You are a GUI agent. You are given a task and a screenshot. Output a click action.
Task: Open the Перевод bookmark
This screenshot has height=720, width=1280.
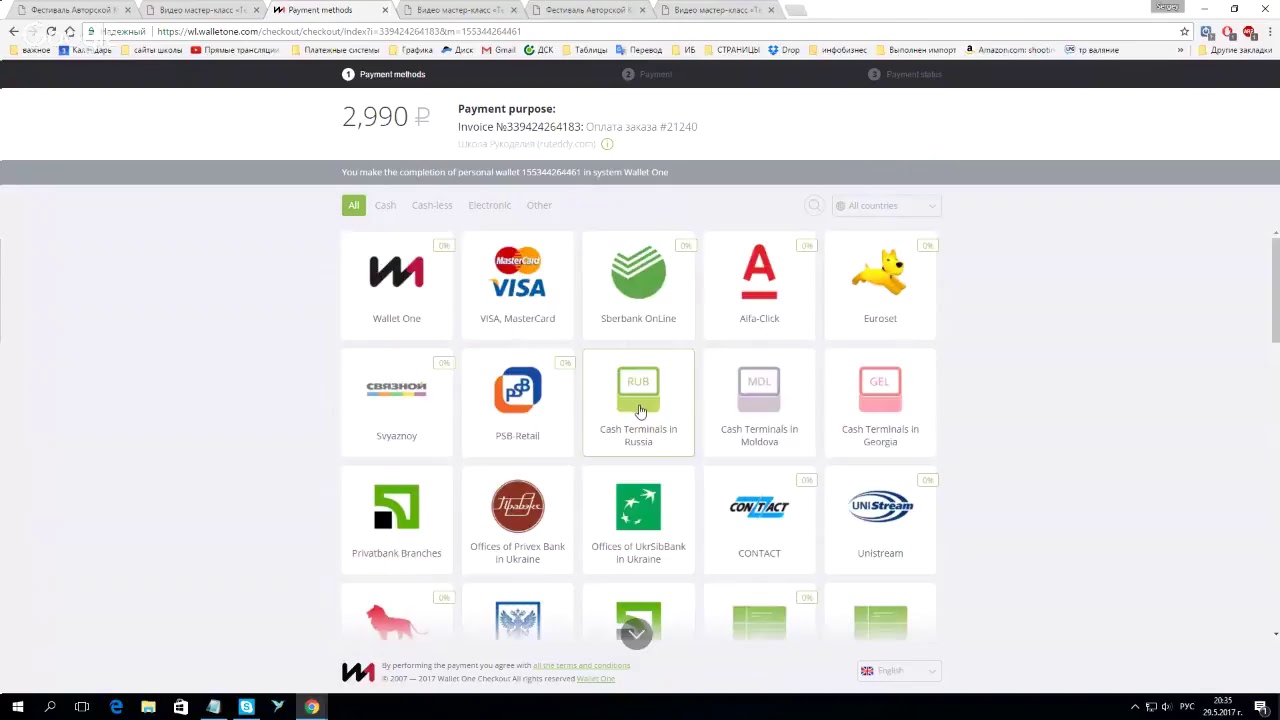pyautogui.click(x=639, y=50)
